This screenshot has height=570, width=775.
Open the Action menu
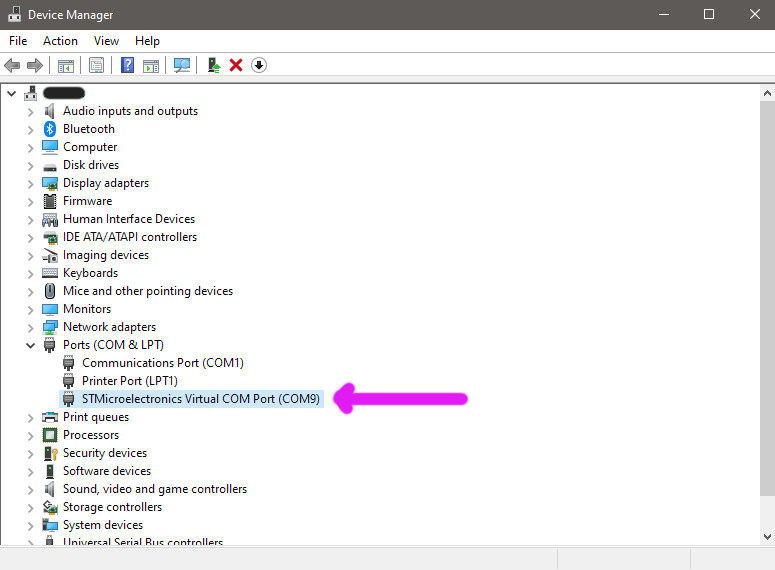click(x=60, y=41)
